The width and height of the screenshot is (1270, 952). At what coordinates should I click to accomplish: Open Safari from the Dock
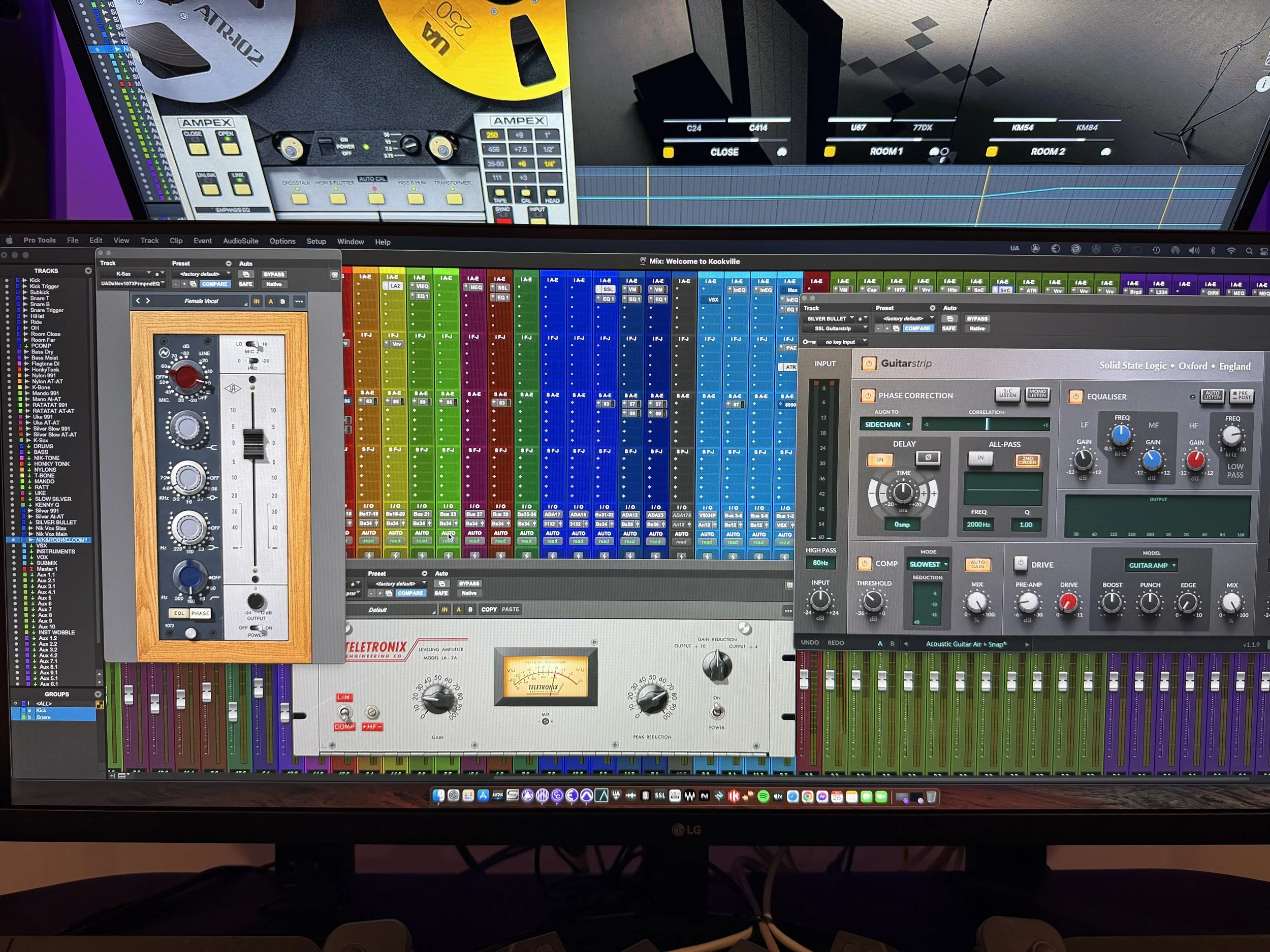[793, 797]
